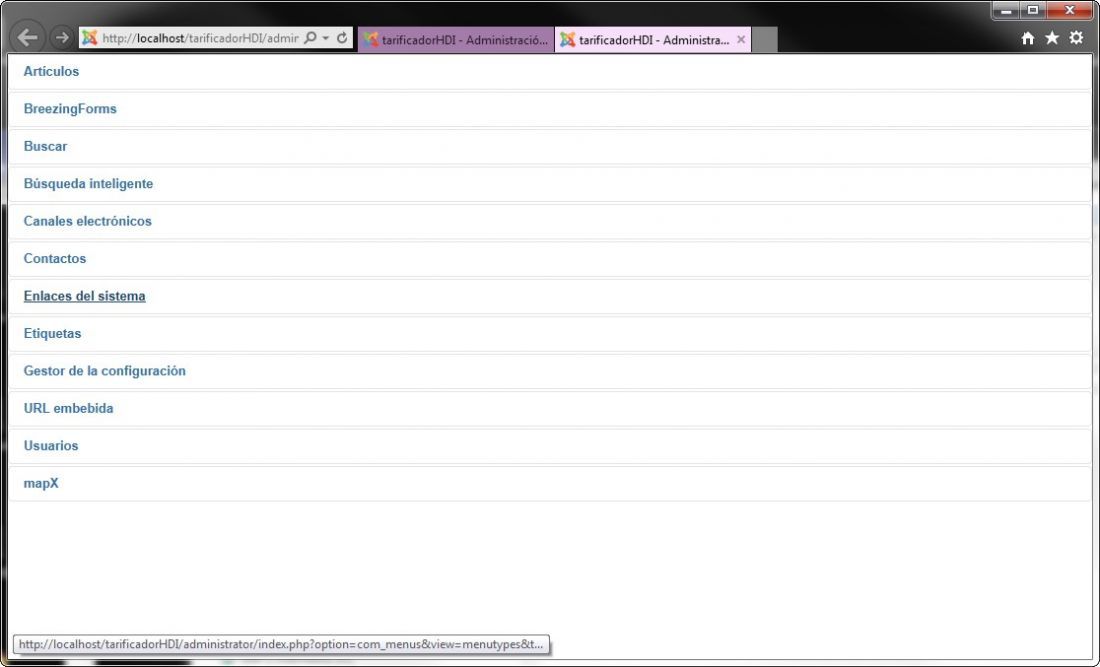Minimize the browser window
This screenshot has height=667, width=1100.
(x=1006, y=11)
